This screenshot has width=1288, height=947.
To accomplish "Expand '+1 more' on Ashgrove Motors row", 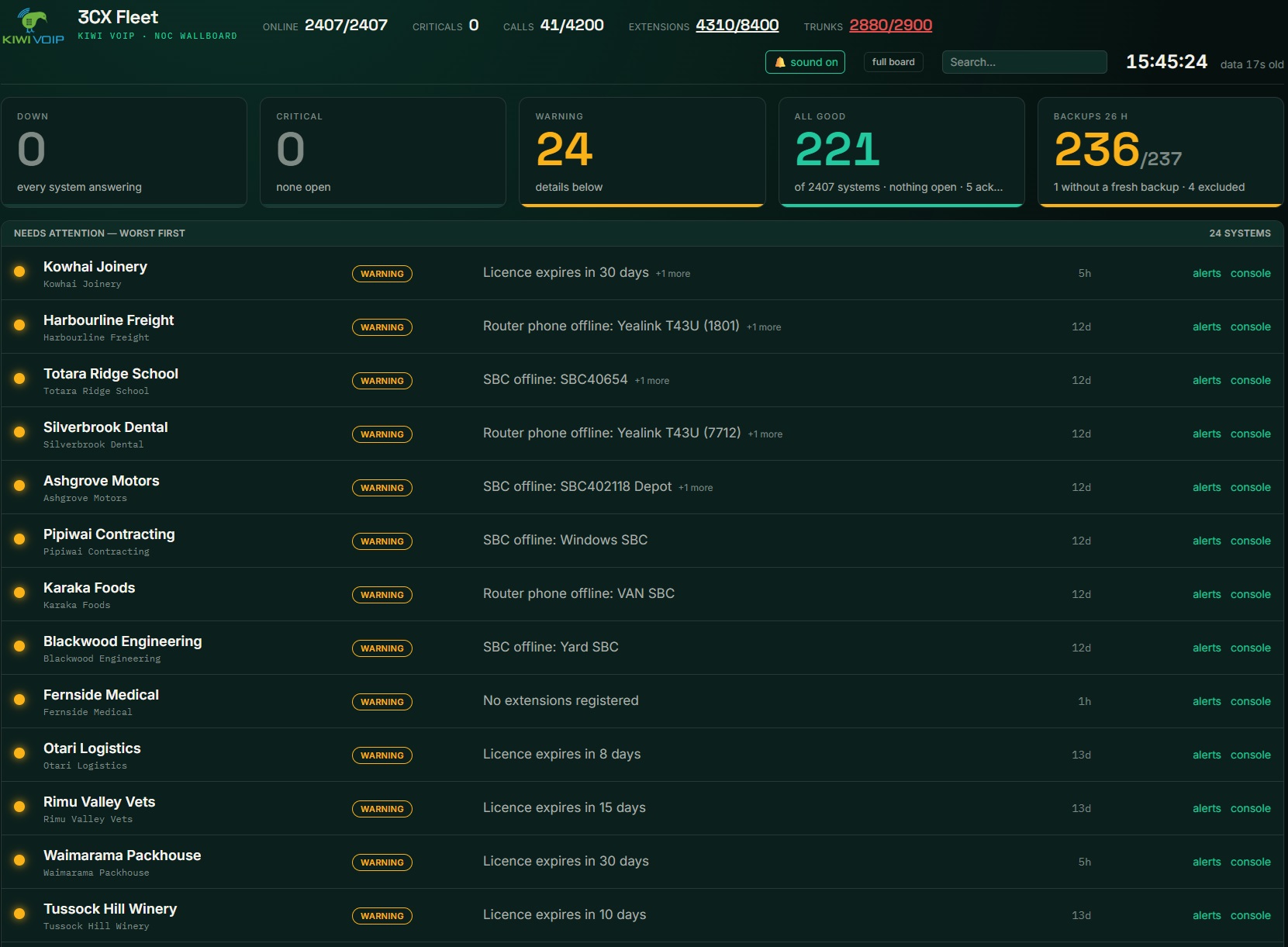I will pyautogui.click(x=696, y=488).
